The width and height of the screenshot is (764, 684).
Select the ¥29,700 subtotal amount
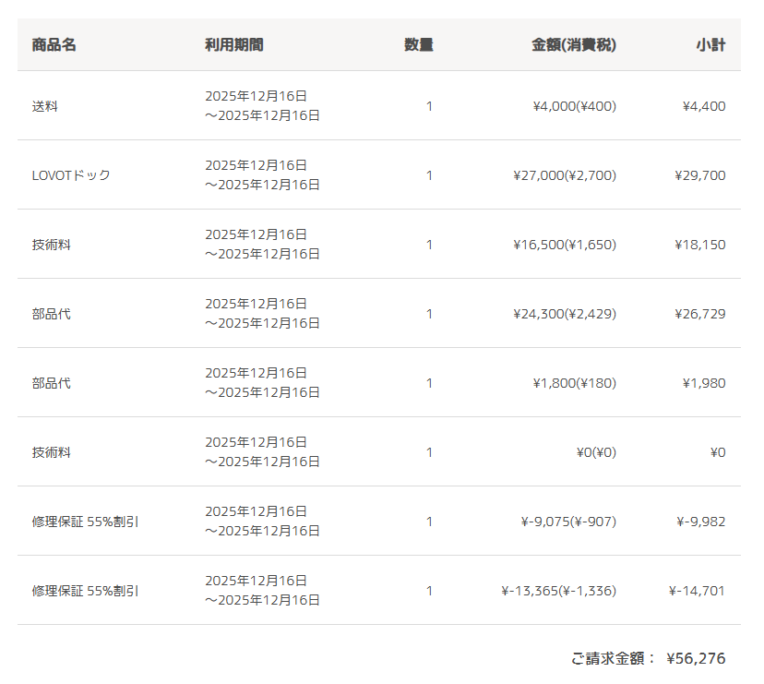pos(700,175)
